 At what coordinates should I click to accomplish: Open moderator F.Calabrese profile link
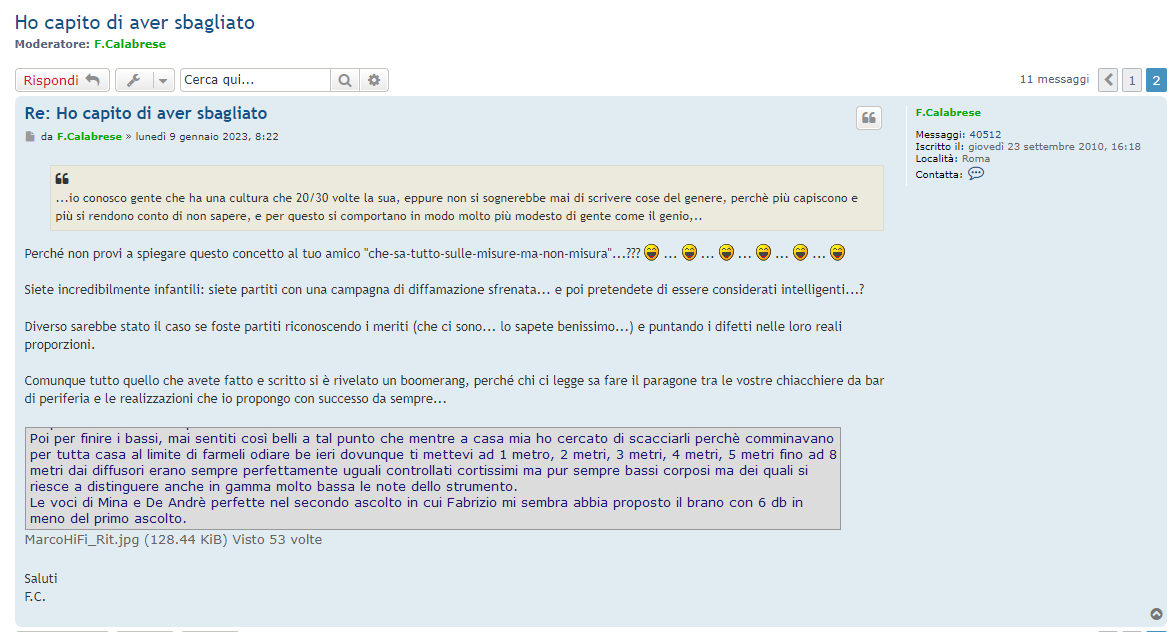tap(130, 44)
